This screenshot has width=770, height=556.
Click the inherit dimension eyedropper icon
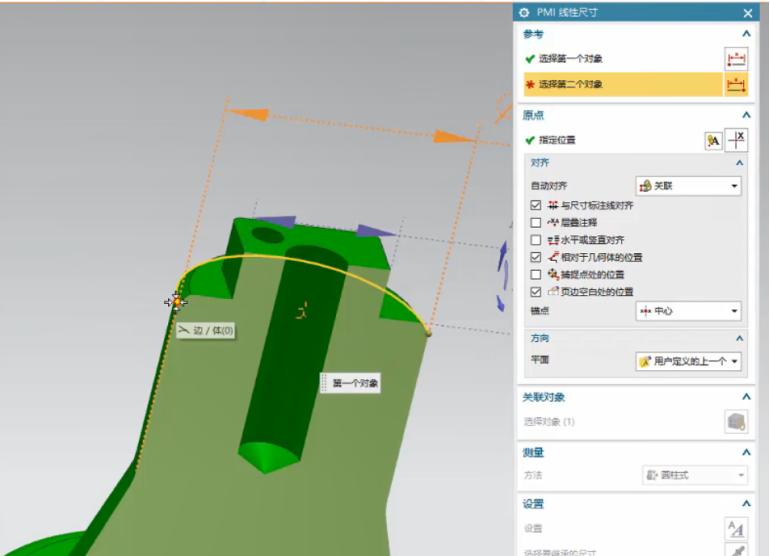click(736, 551)
